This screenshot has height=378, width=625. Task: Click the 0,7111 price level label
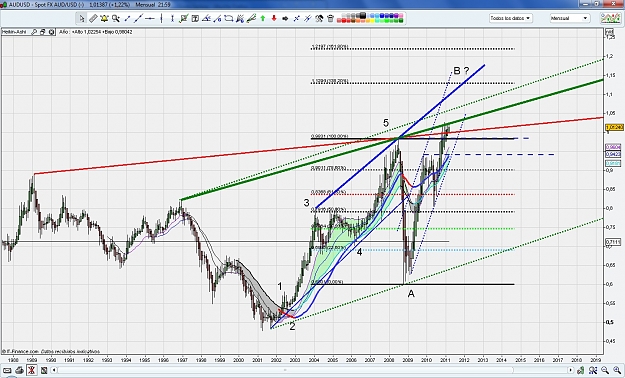tap(613, 242)
